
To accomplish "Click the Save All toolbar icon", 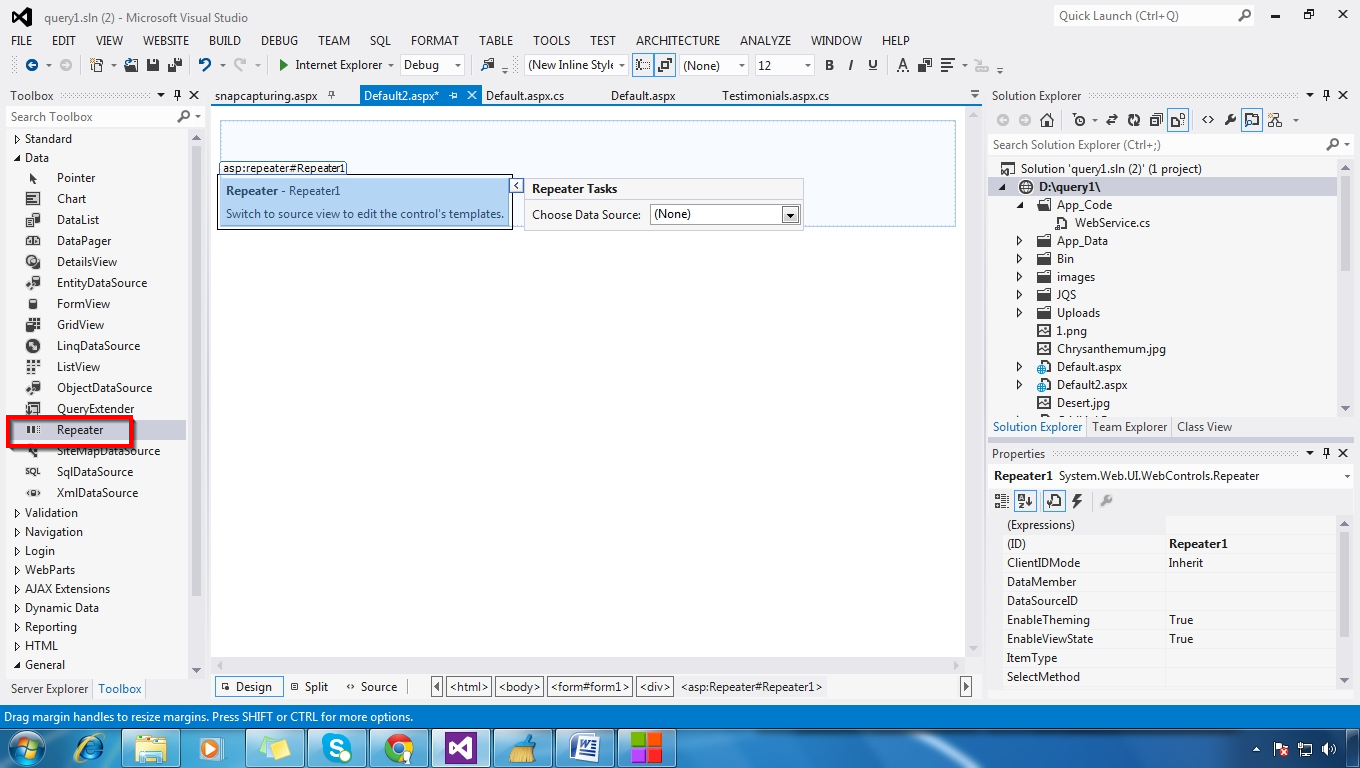I will 174,65.
